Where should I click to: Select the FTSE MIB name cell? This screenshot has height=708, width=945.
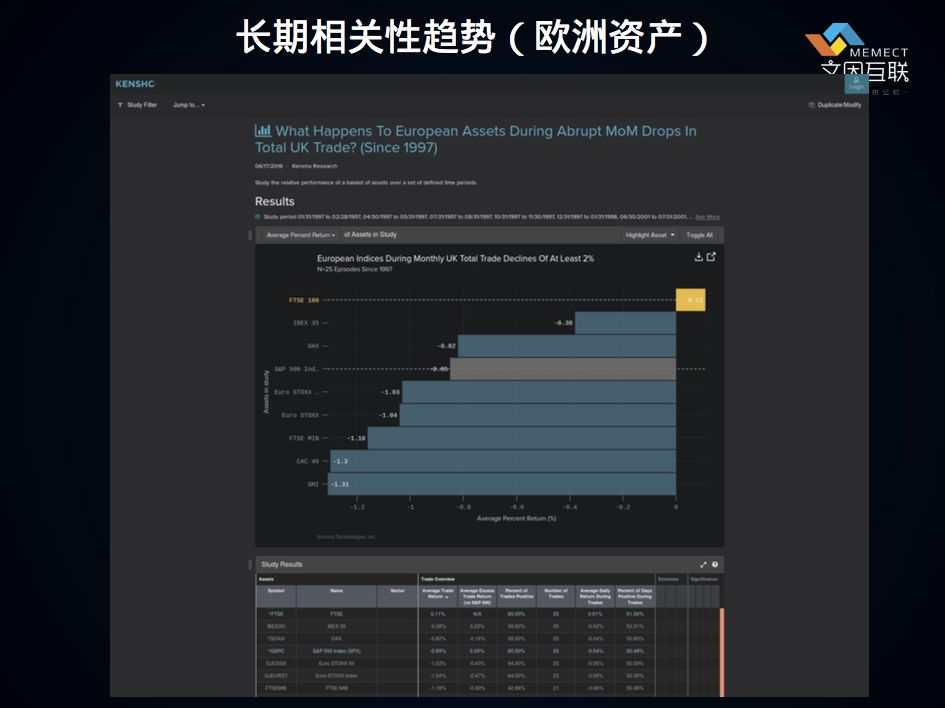(336, 688)
